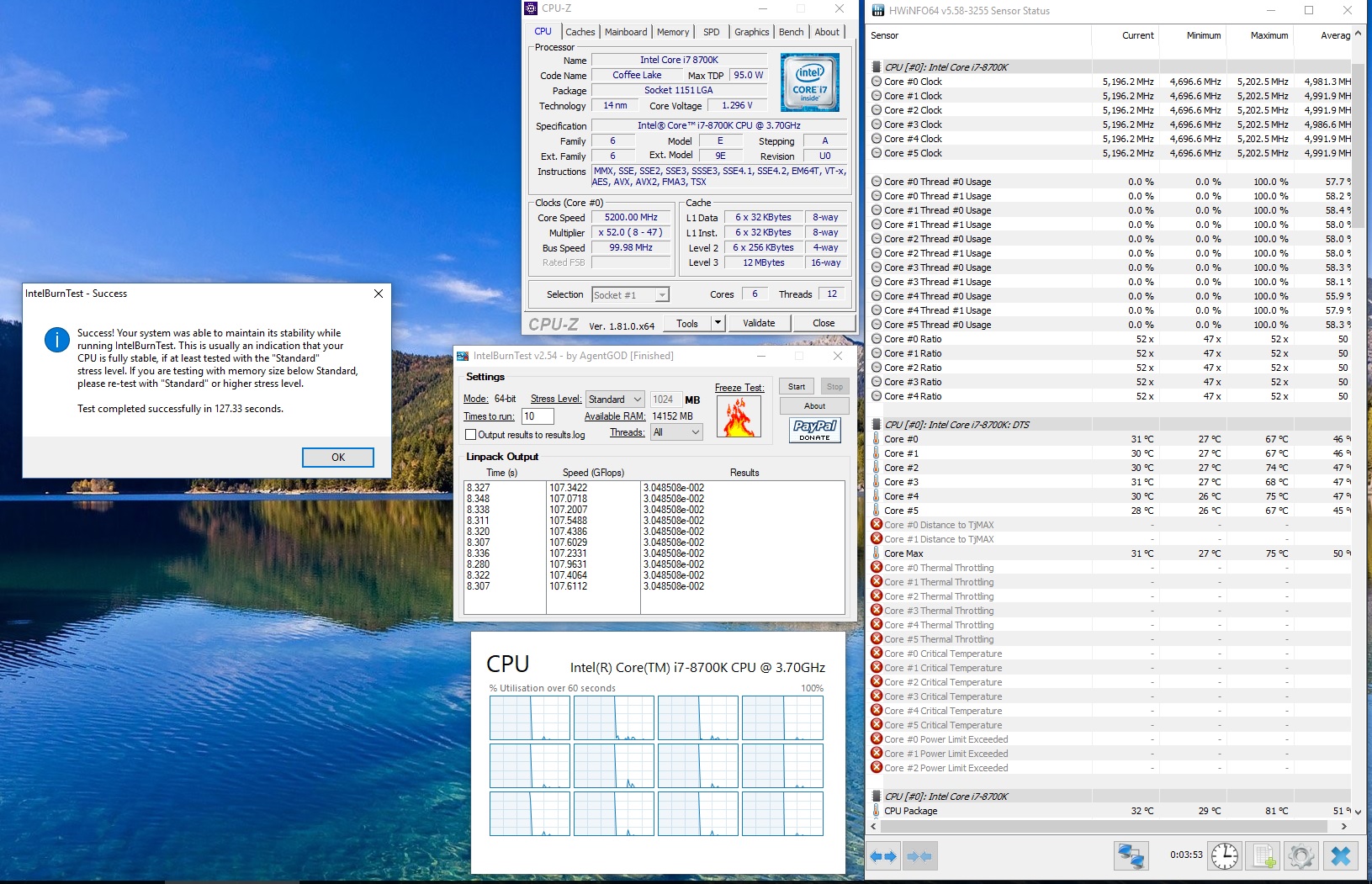Click the Sensor column header in HWiNFO
This screenshot has width=1372, height=884.
click(x=979, y=35)
